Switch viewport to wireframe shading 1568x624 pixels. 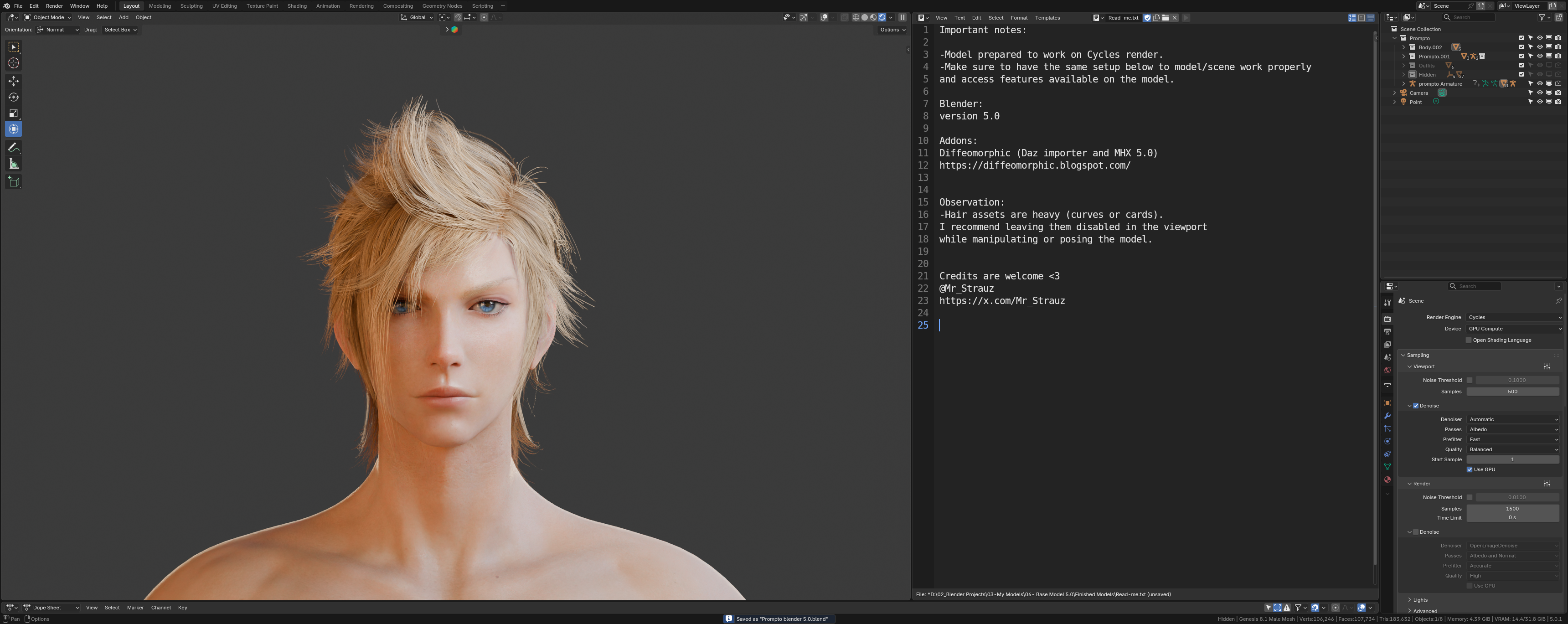coord(856,18)
